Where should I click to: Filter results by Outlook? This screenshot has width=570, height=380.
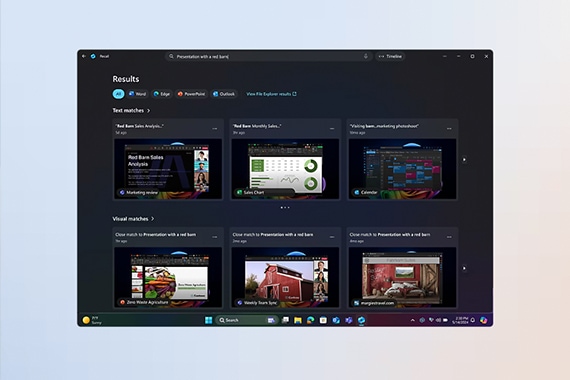[224, 94]
